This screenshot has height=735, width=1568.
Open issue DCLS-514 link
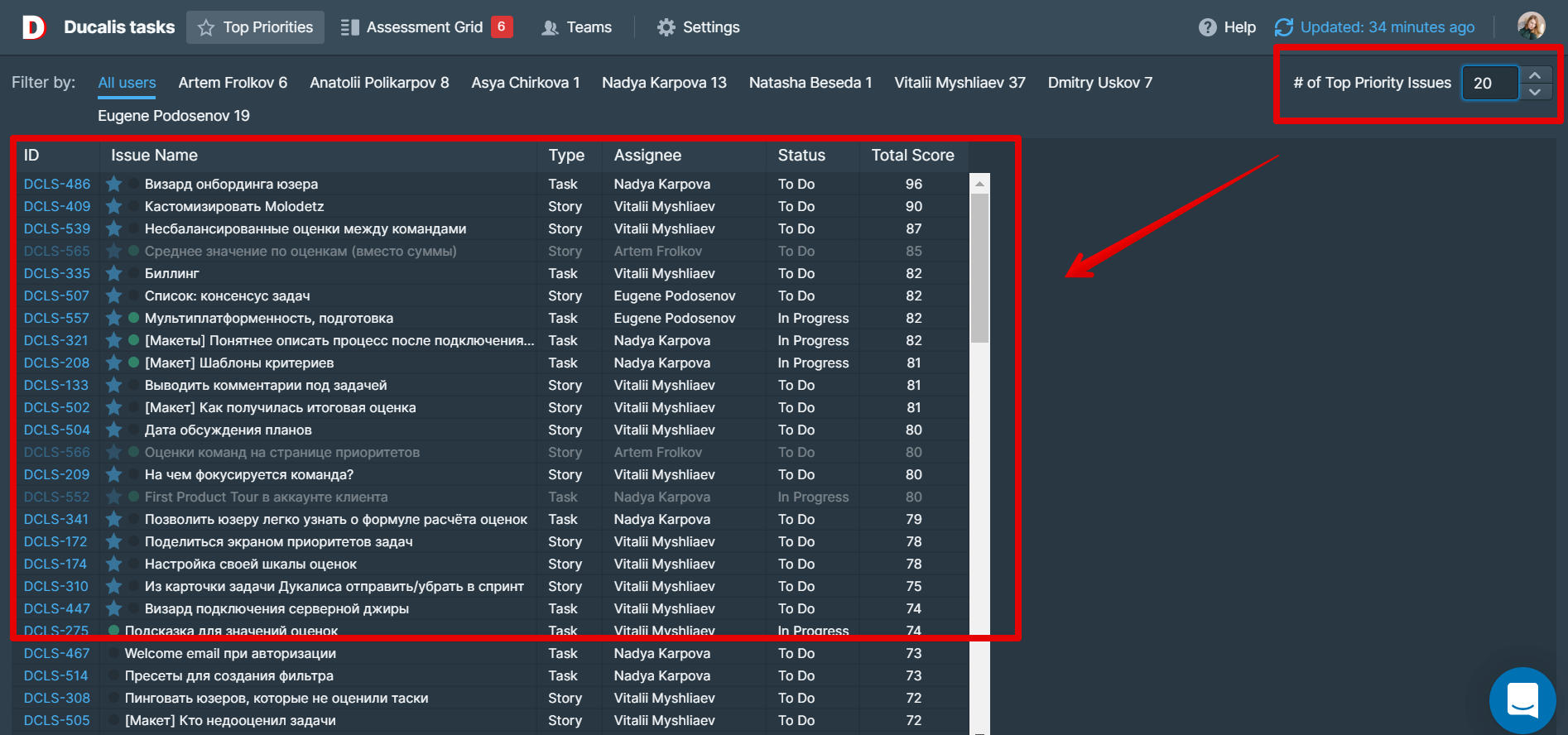click(55, 675)
